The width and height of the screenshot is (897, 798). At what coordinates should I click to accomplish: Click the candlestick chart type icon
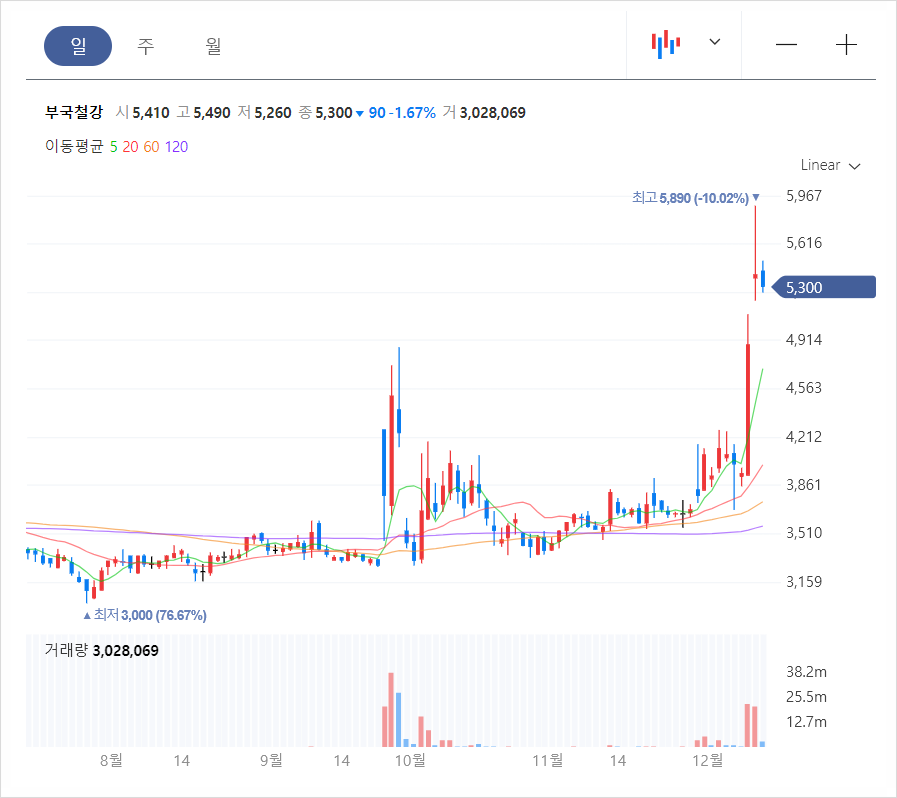coord(666,44)
